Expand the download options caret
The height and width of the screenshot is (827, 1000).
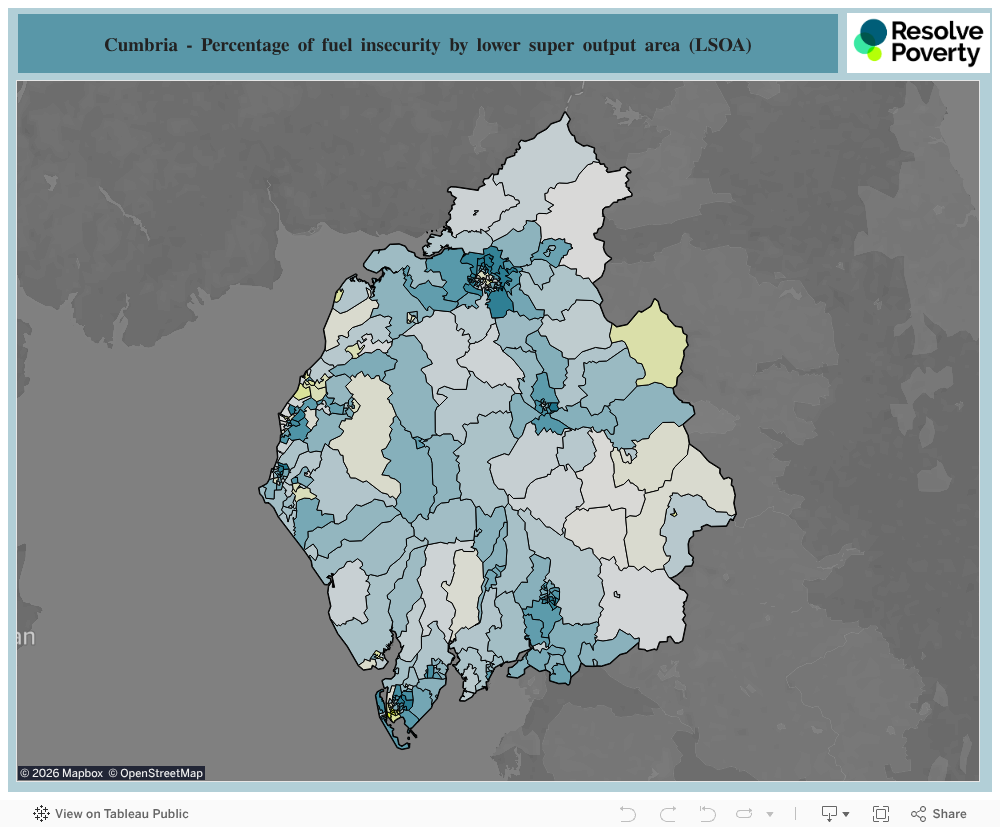point(846,814)
